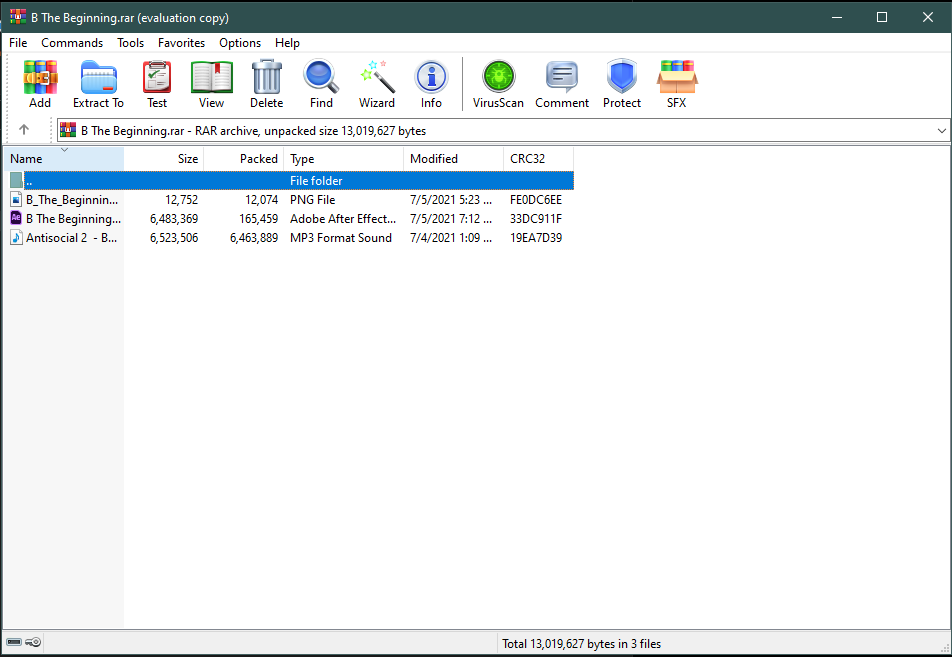
Task: Click CRC32 value 33DC911F
Action: click(x=536, y=219)
